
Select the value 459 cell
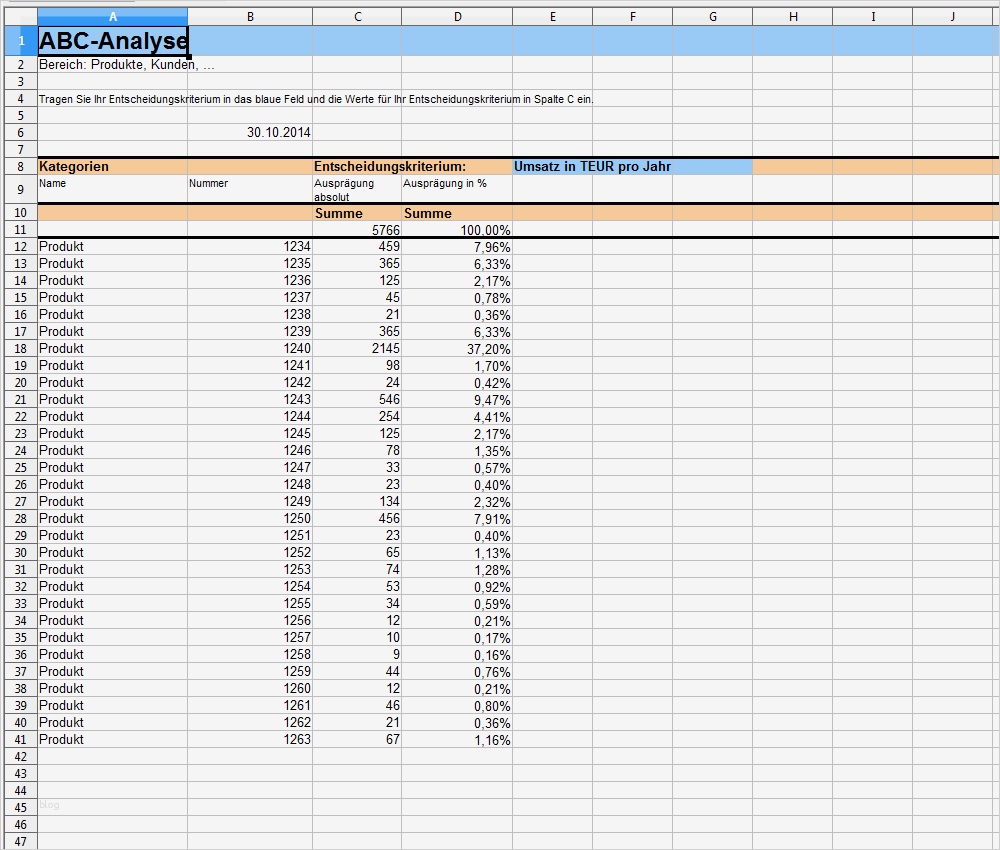click(357, 247)
